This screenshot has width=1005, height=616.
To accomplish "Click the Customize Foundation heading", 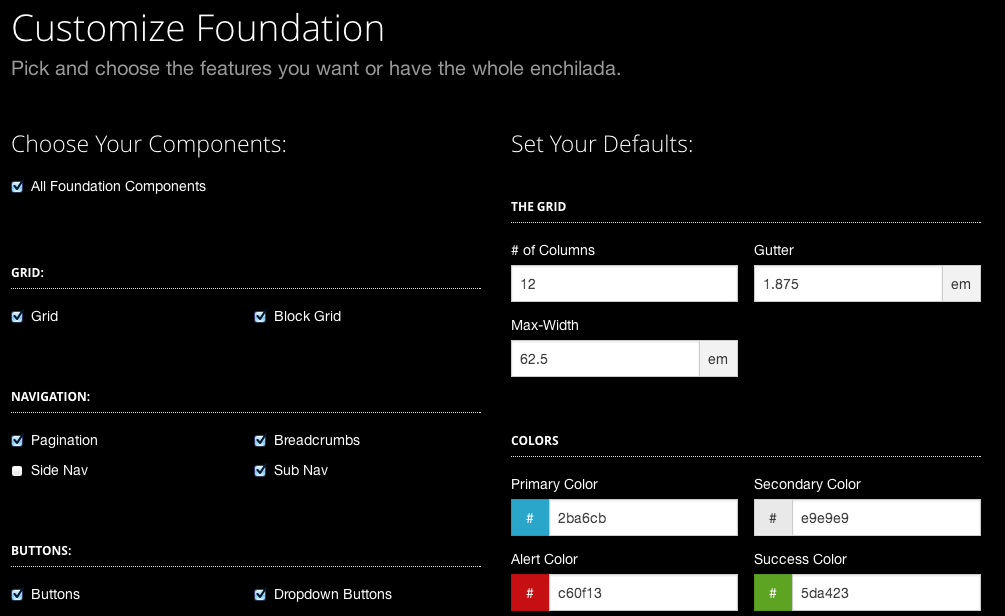I will (197, 29).
